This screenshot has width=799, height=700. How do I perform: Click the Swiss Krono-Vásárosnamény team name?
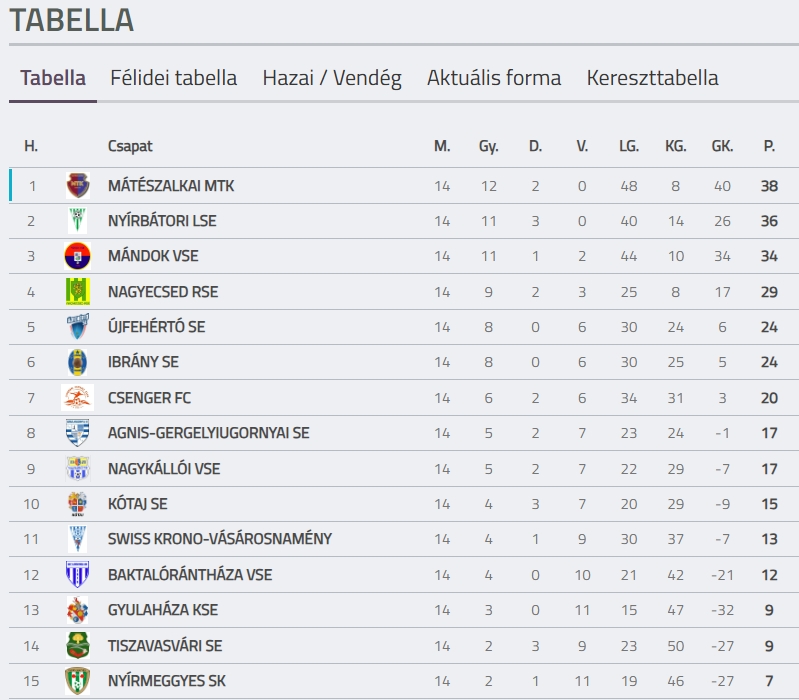(x=220, y=539)
